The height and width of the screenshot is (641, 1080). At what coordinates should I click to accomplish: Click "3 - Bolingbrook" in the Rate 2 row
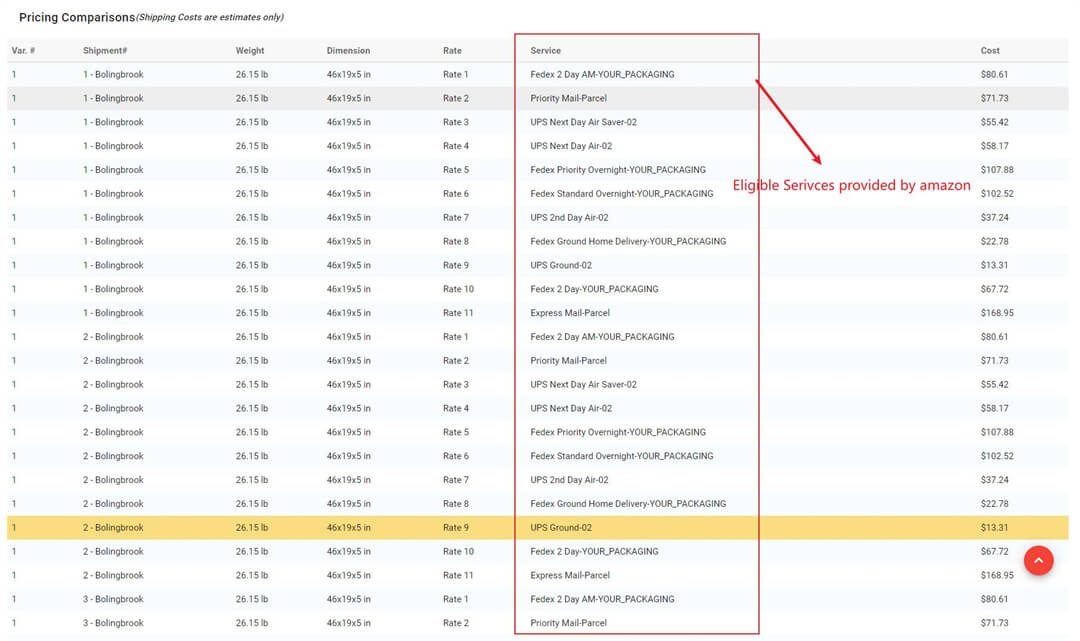(x=113, y=624)
